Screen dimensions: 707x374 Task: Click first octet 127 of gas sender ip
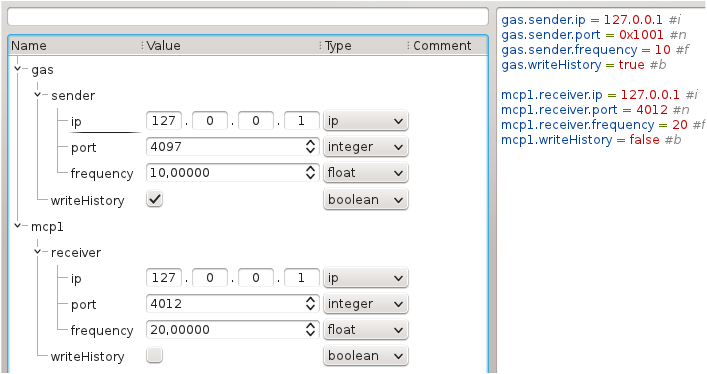tap(164, 121)
